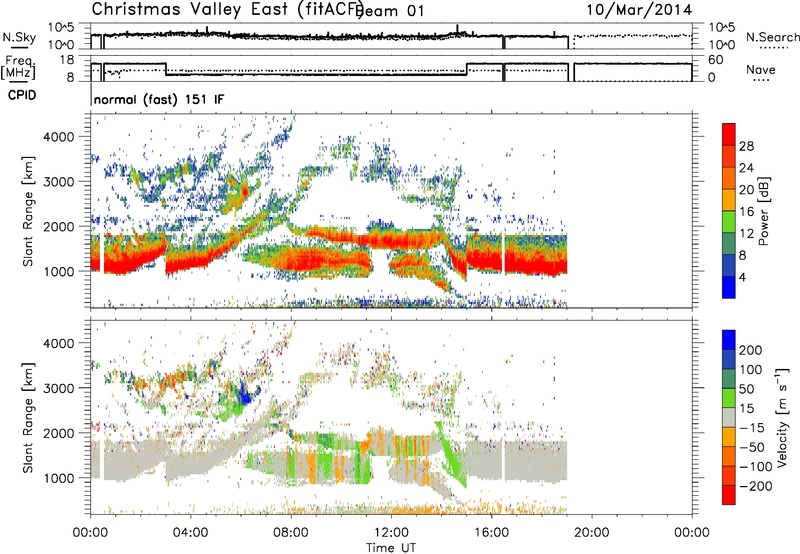Click the '4' label on Power colorbar
Screen dimensions: 800x554
742,277
